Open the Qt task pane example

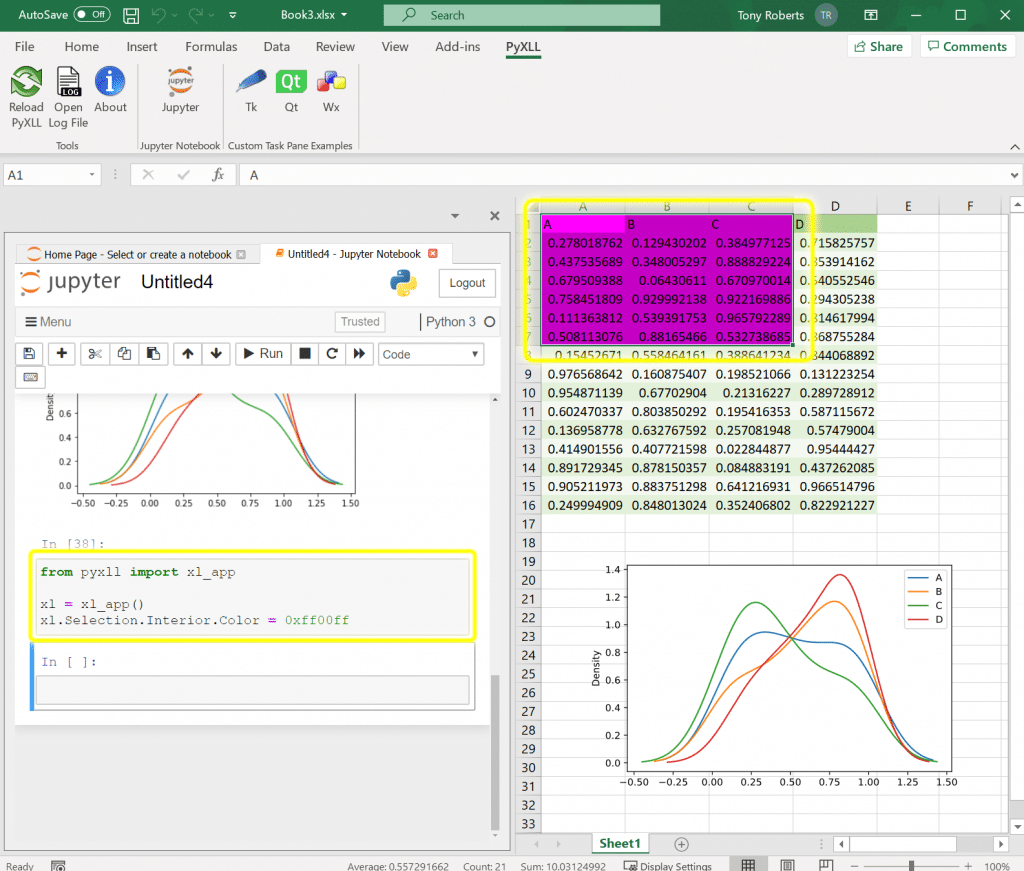tap(291, 91)
